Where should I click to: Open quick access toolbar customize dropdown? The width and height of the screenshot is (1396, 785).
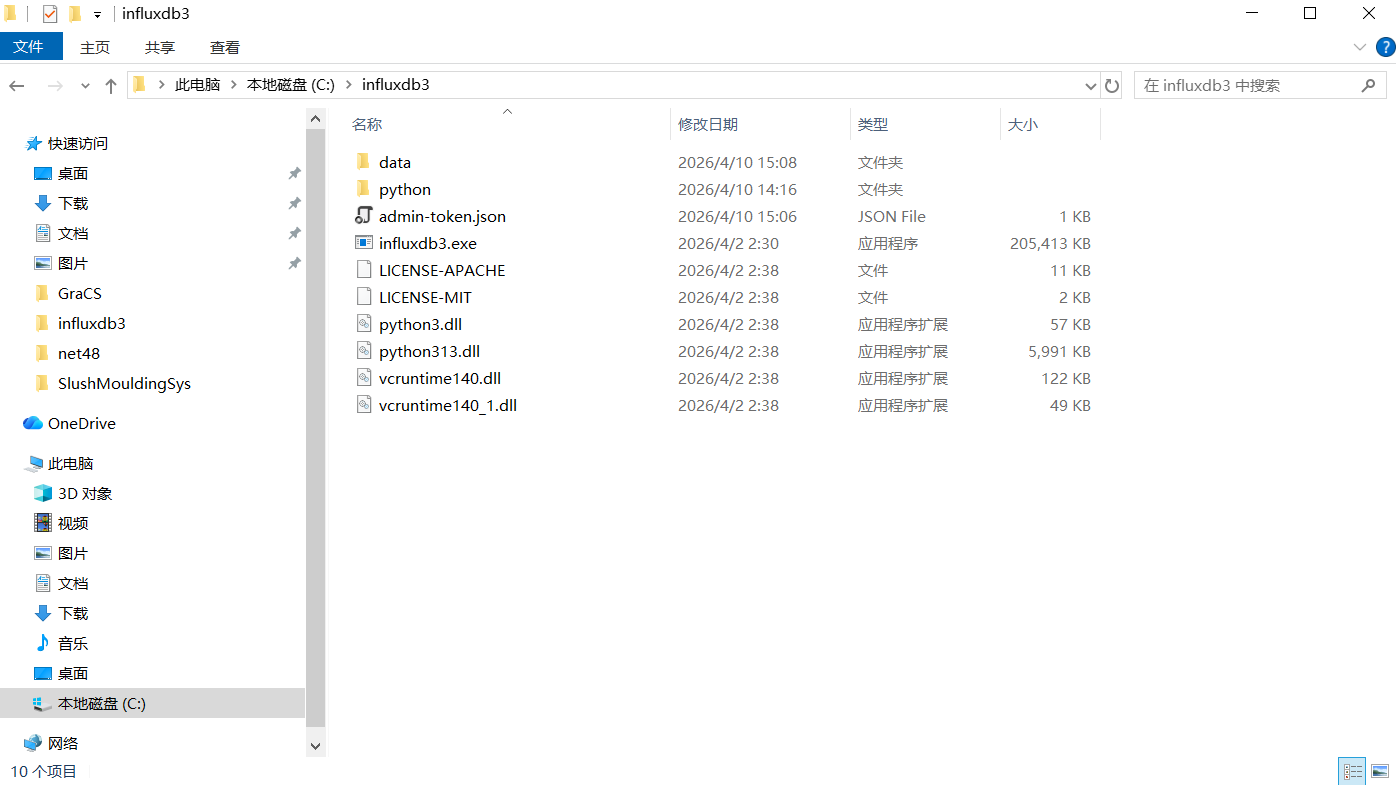click(98, 14)
